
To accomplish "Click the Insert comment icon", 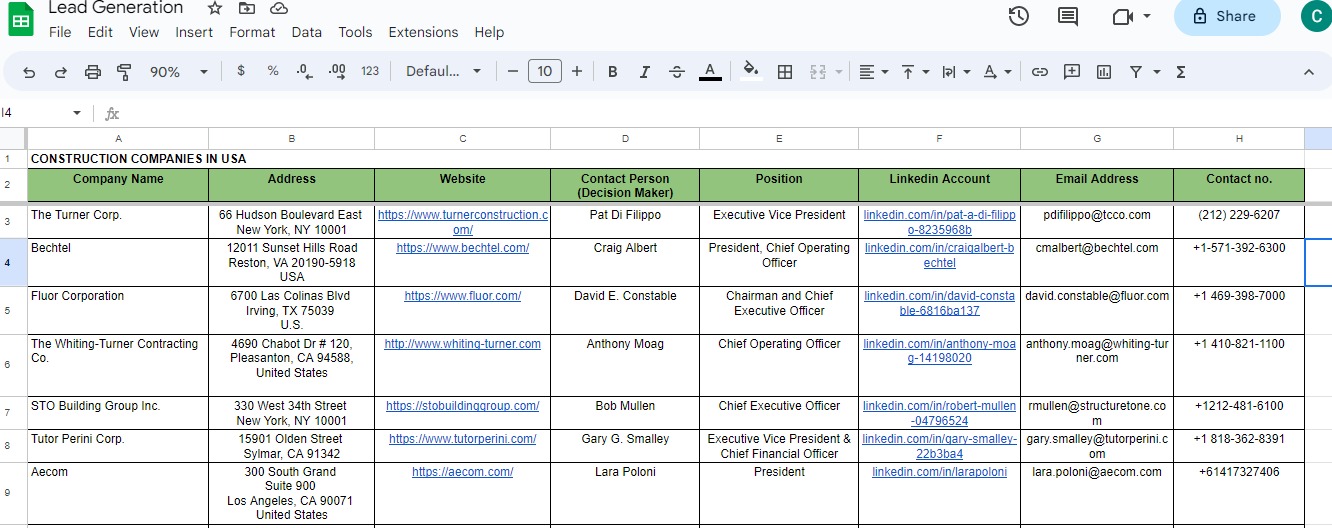I will tap(1072, 72).
